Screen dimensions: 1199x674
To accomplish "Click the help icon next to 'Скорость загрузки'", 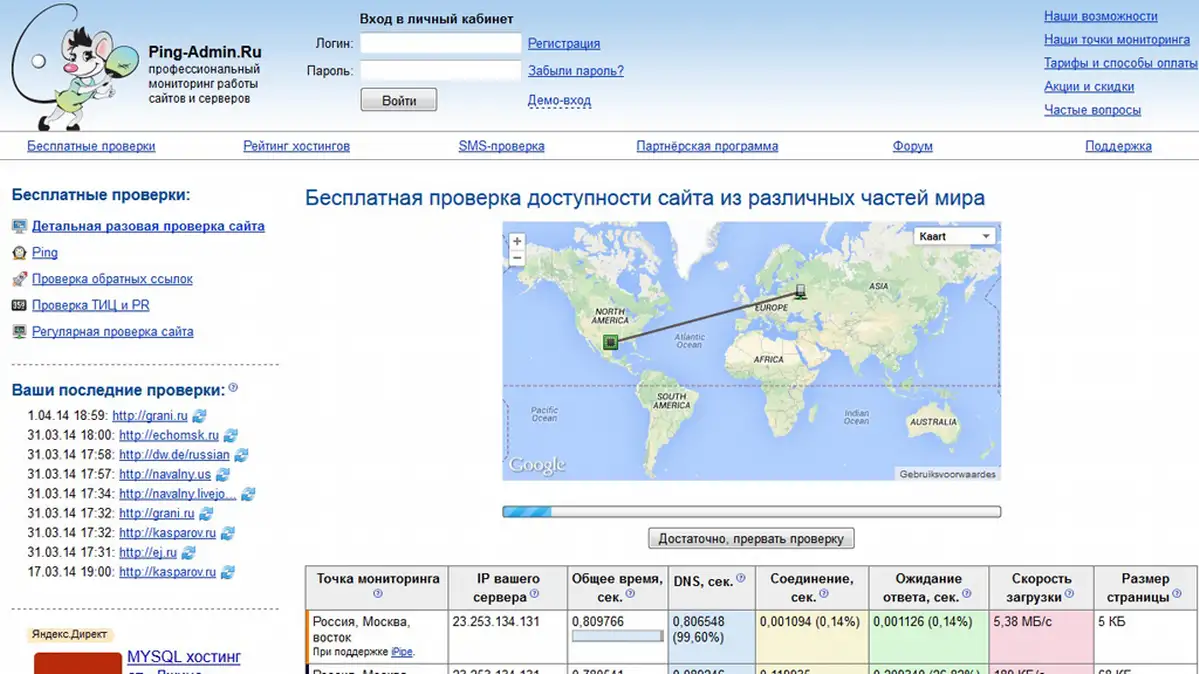I will point(1069,595).
